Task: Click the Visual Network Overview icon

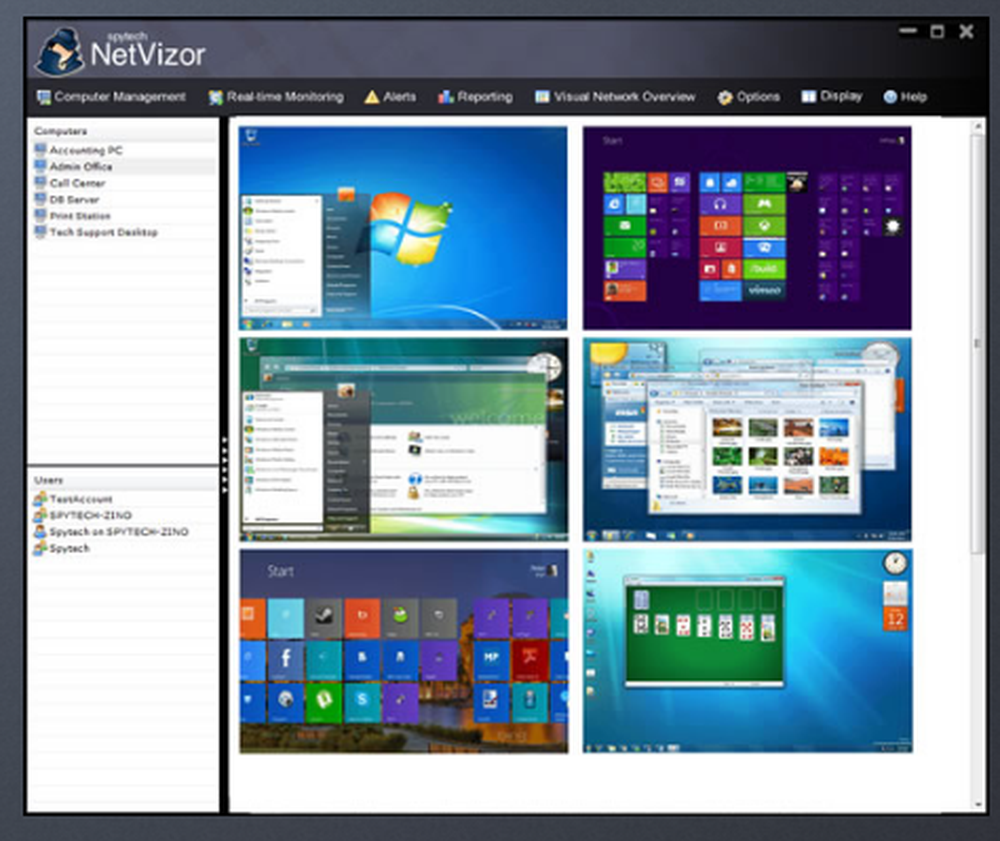Action: point(541,96)
